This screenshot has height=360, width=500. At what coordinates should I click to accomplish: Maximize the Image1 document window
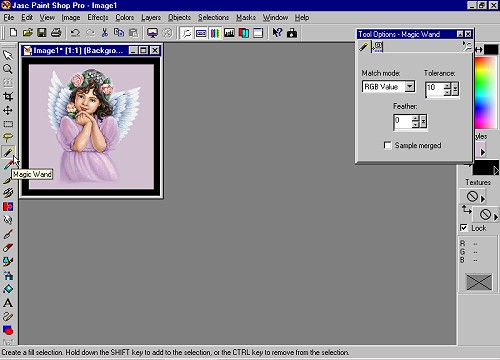coord(143,50)
